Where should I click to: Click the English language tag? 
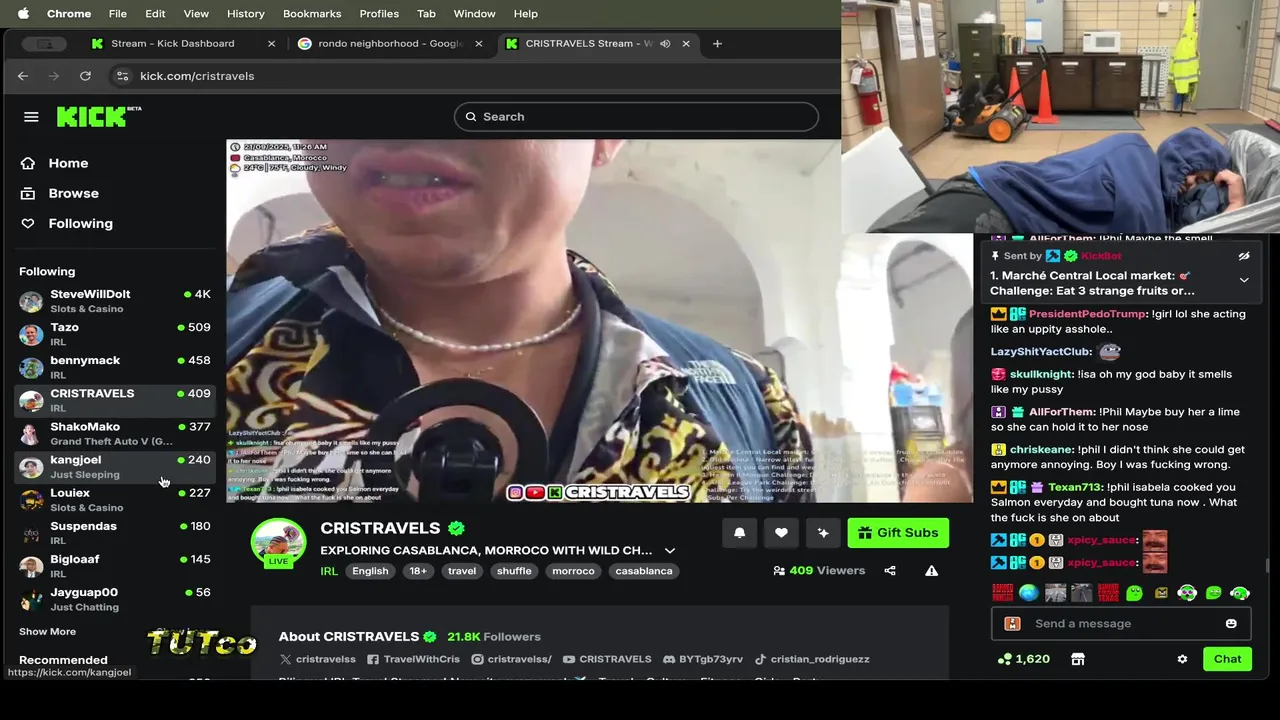[x=370, y=571]
